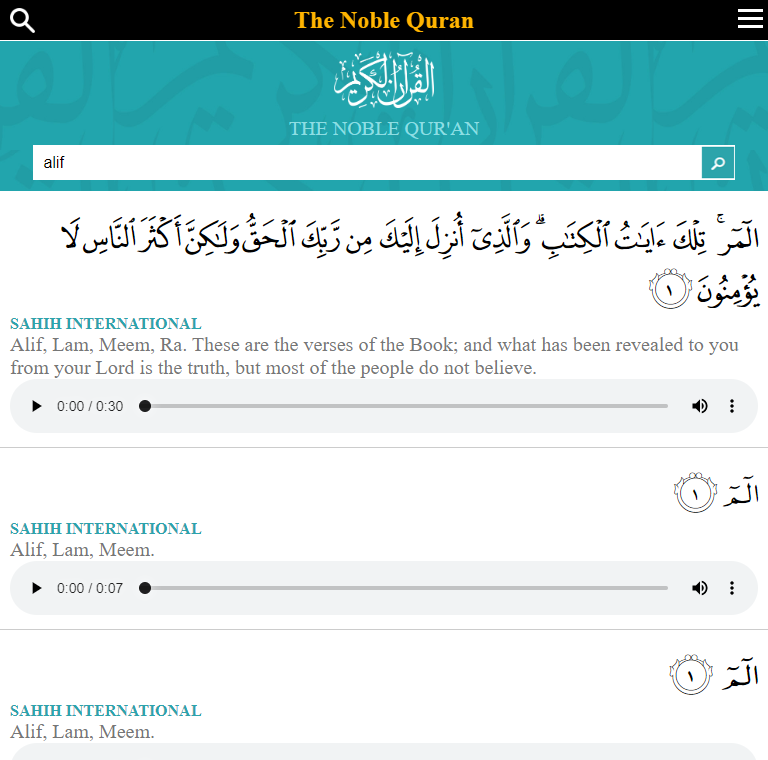This screenshot has height=760, width=768.
Task: Click the verse marker in third result
Action: click(x=691, y=674)
